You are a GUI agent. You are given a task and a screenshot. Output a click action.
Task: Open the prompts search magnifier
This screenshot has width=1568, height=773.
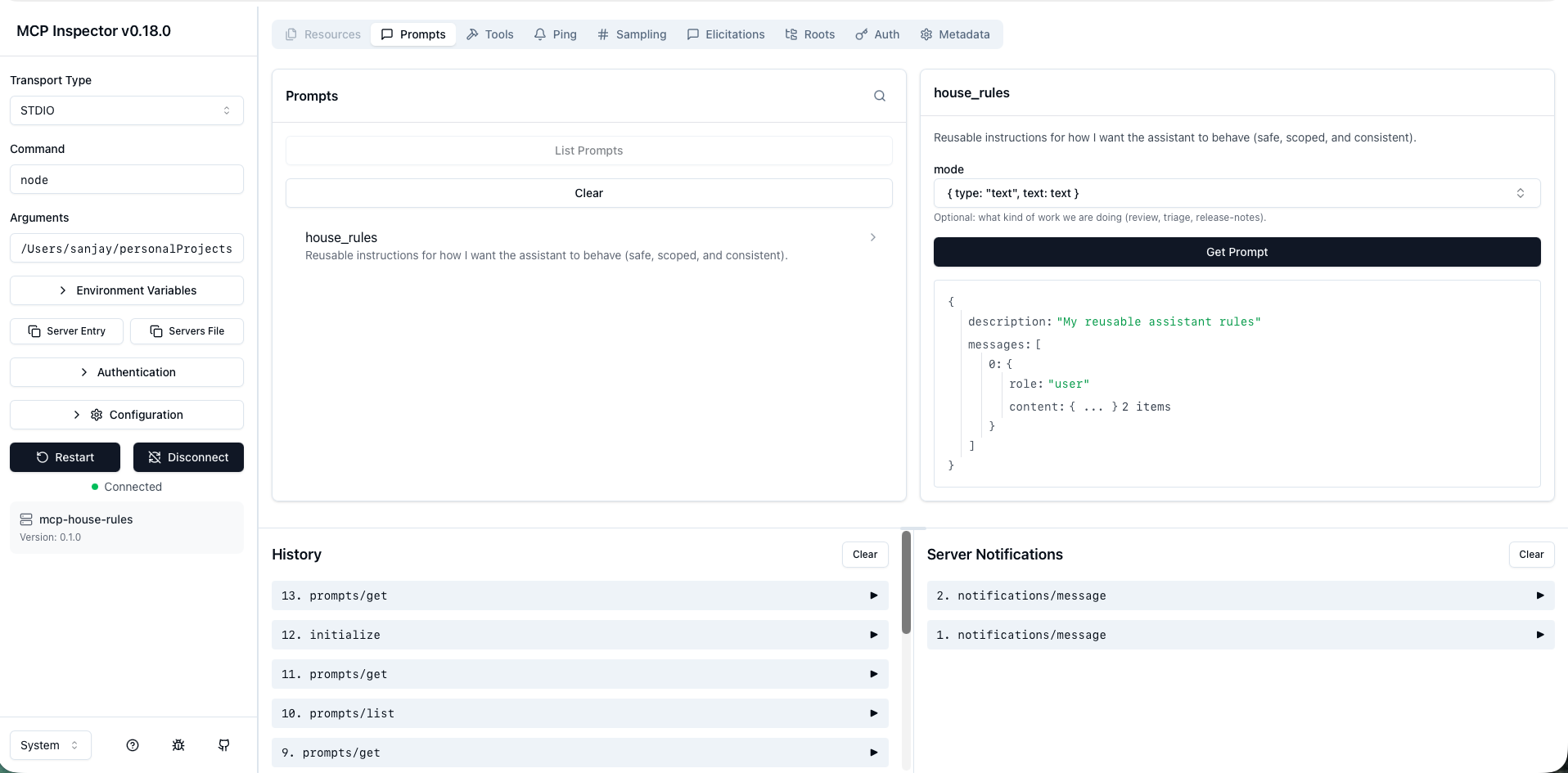pos(879,96)
